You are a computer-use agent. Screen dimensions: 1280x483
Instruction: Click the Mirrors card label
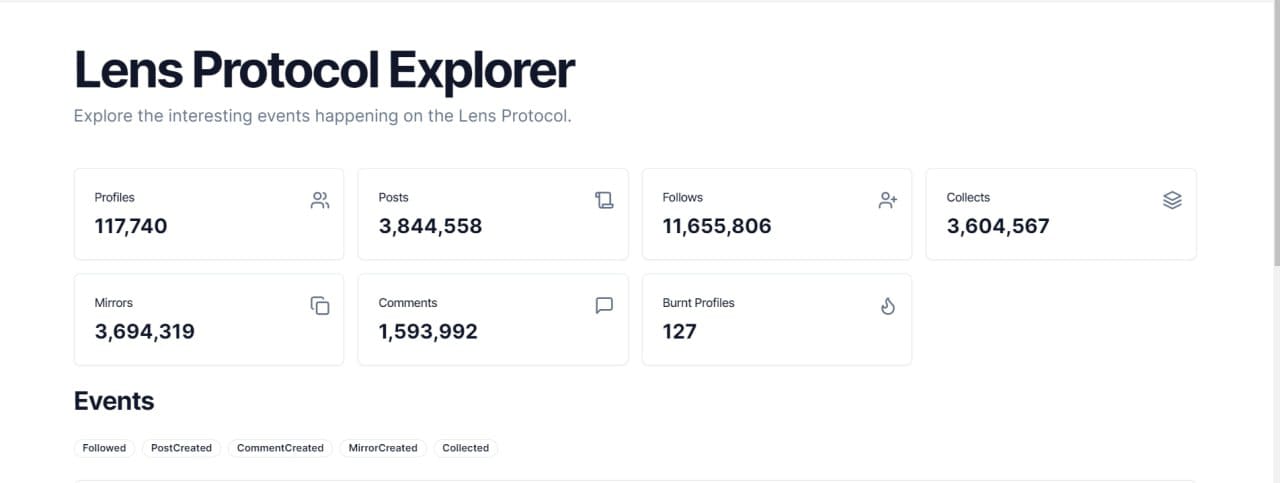pos(114,303)
